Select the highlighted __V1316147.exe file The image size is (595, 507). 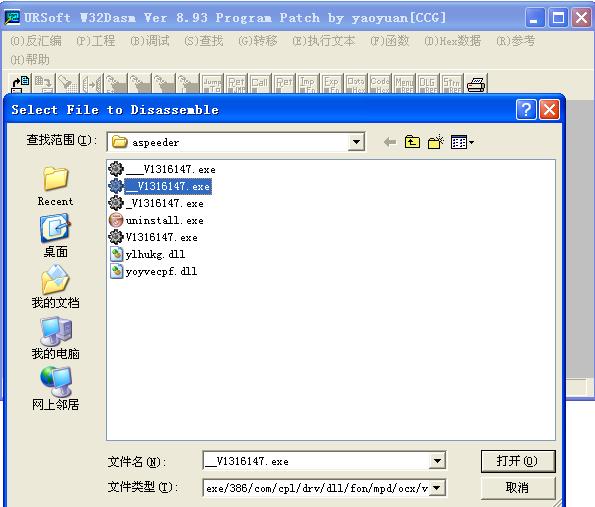click(x=160, y=186)
